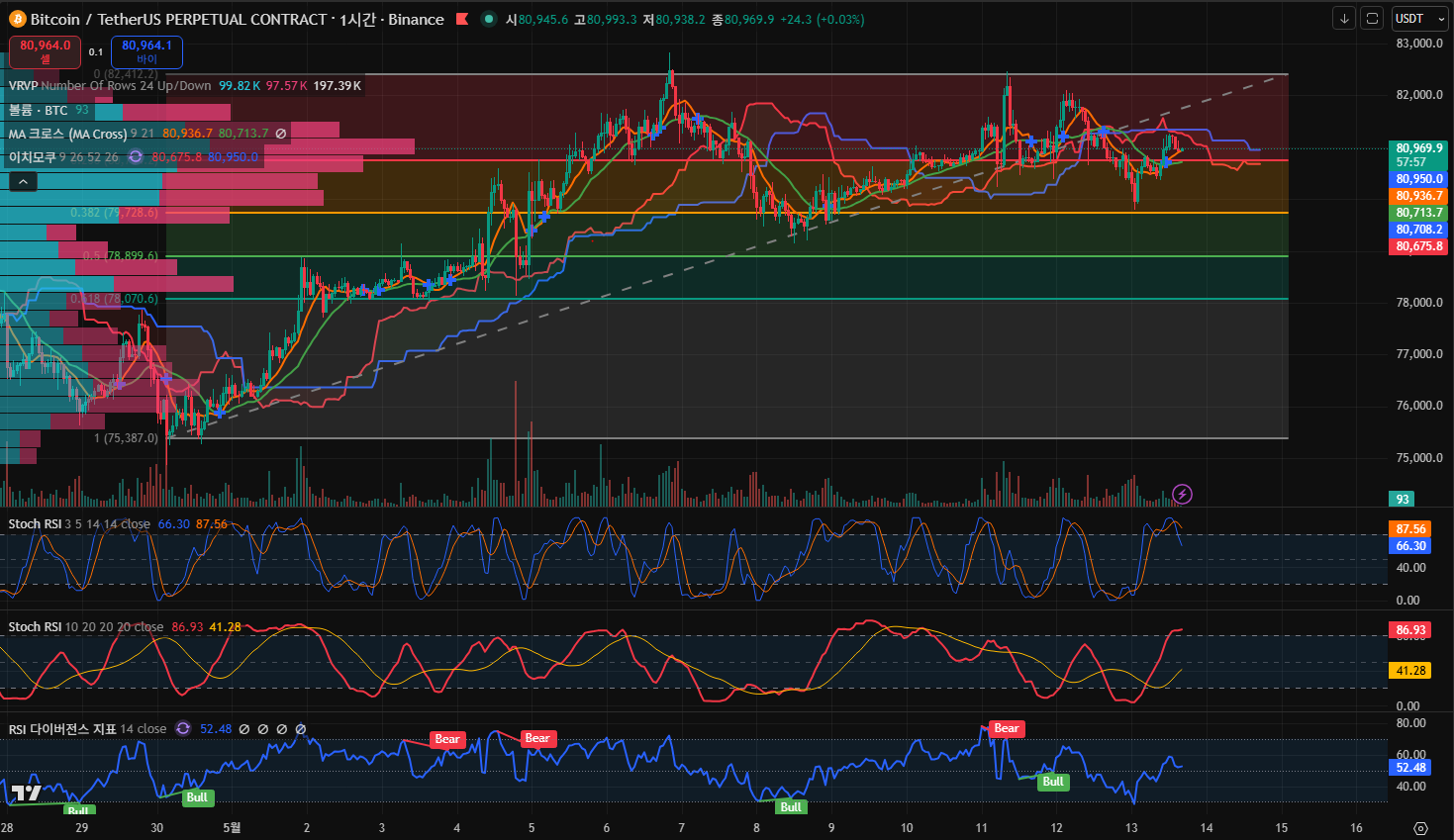Screen dimensions: 1454x840
Task: Click the red 80,675.8 price label
Action: pyautogui.click(x=1419, y=246)
